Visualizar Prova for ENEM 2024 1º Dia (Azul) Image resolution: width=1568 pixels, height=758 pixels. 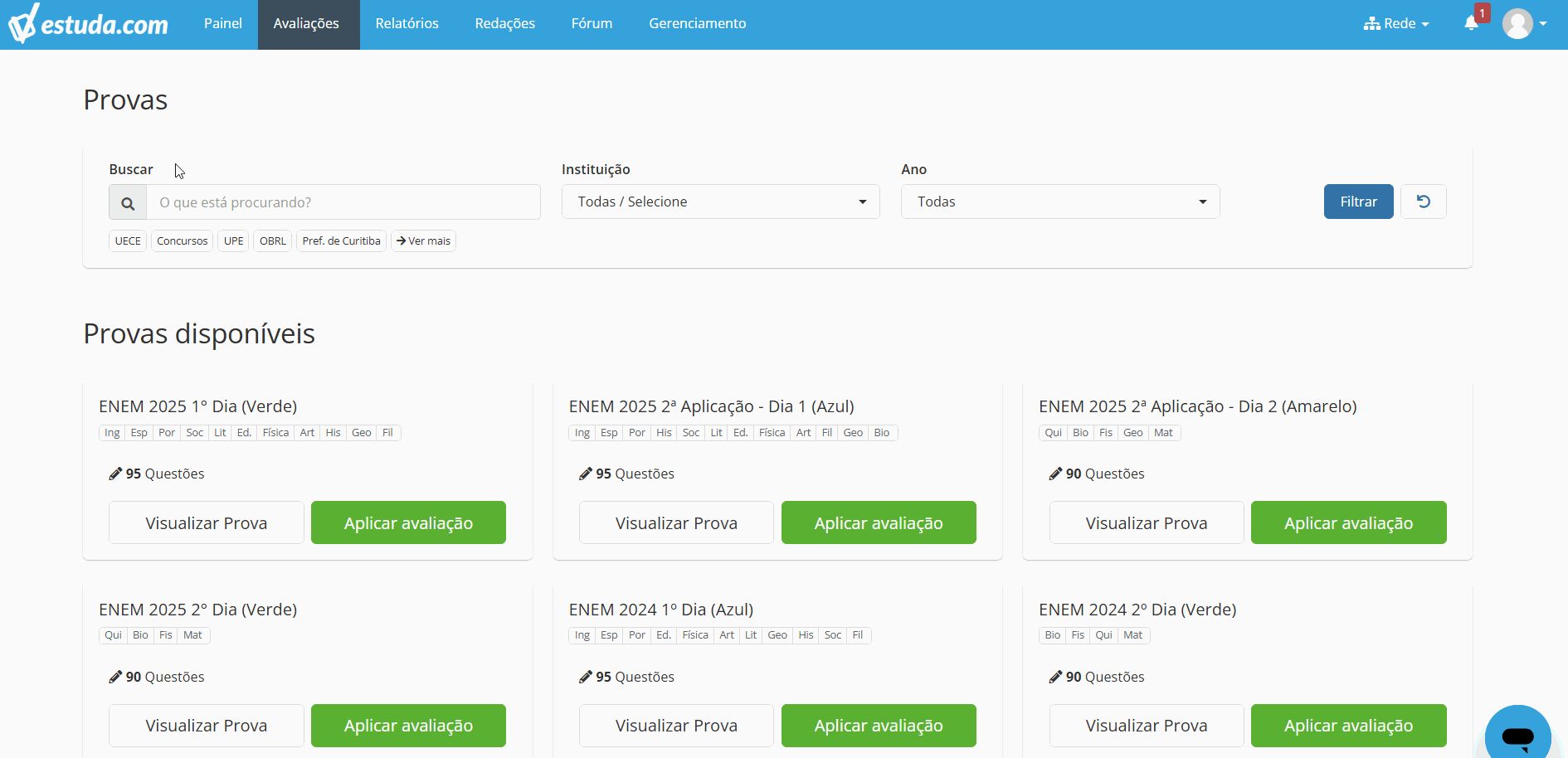click(x=677, y=726)
